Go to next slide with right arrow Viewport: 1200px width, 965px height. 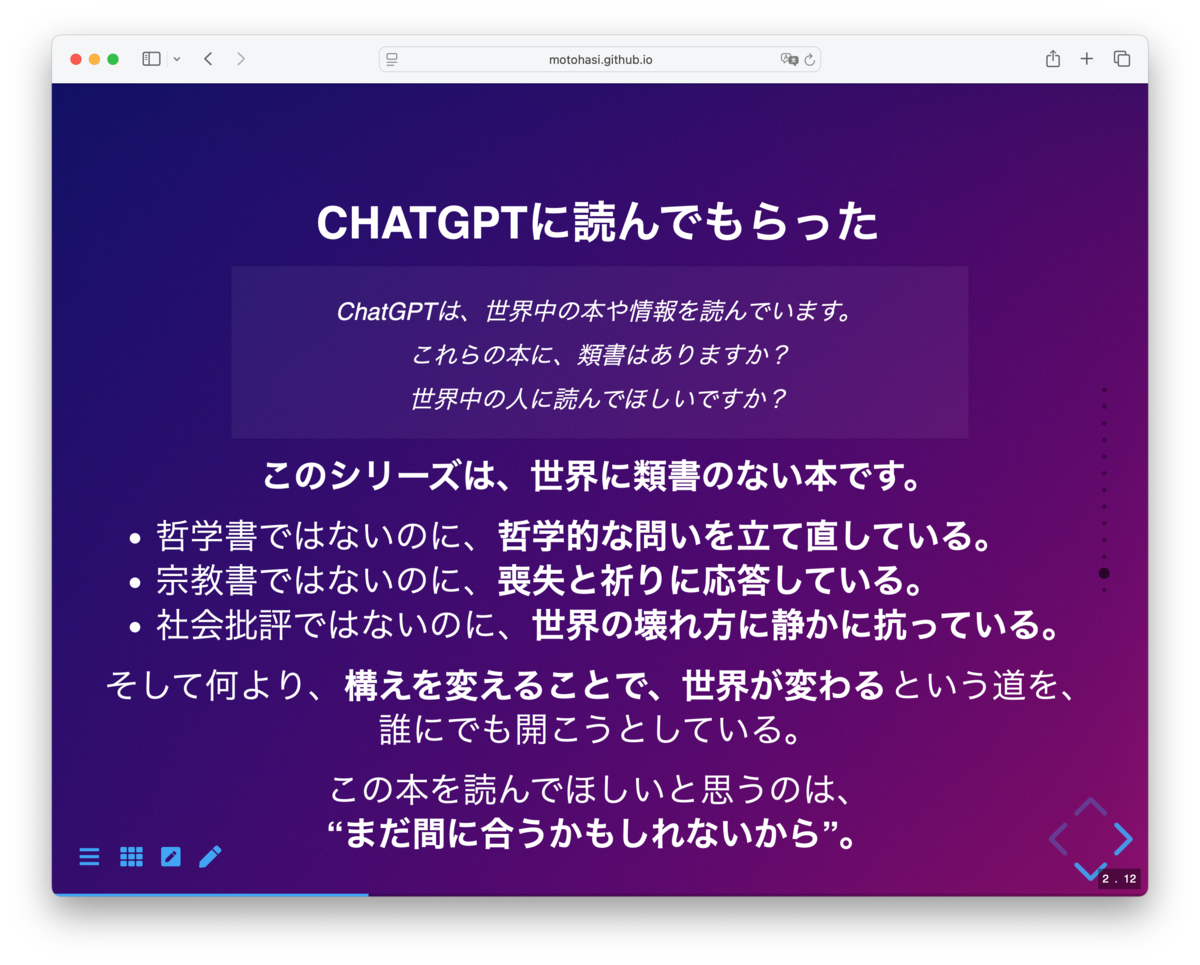(x=1123, y=838)
